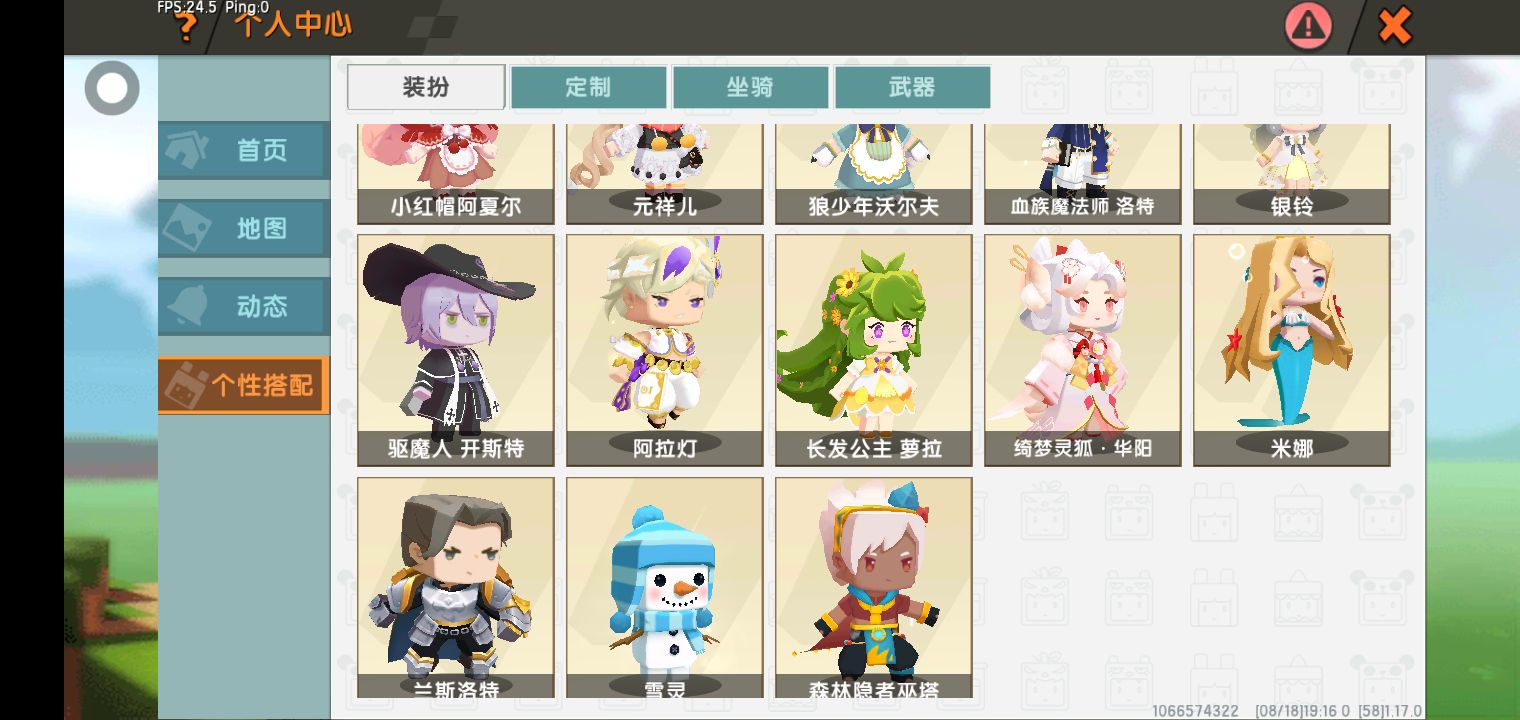The image size is (1520, 720).
Task: Tap the question mark help icon
Action: click(x=186, y=26)
